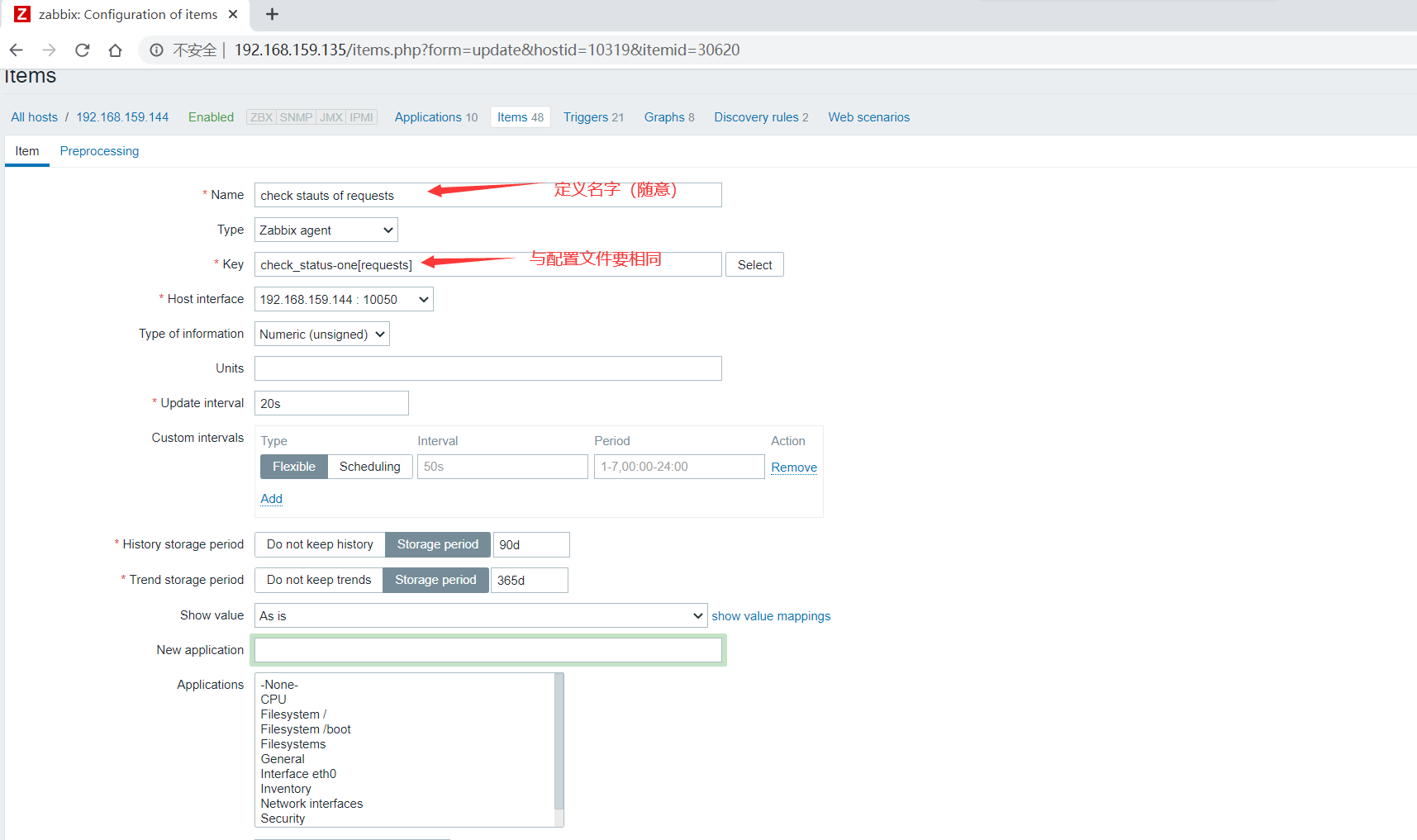Screen dimensions: 1417x840
Task: Click the Select button next to Key
Action: [x=754, y=264]
